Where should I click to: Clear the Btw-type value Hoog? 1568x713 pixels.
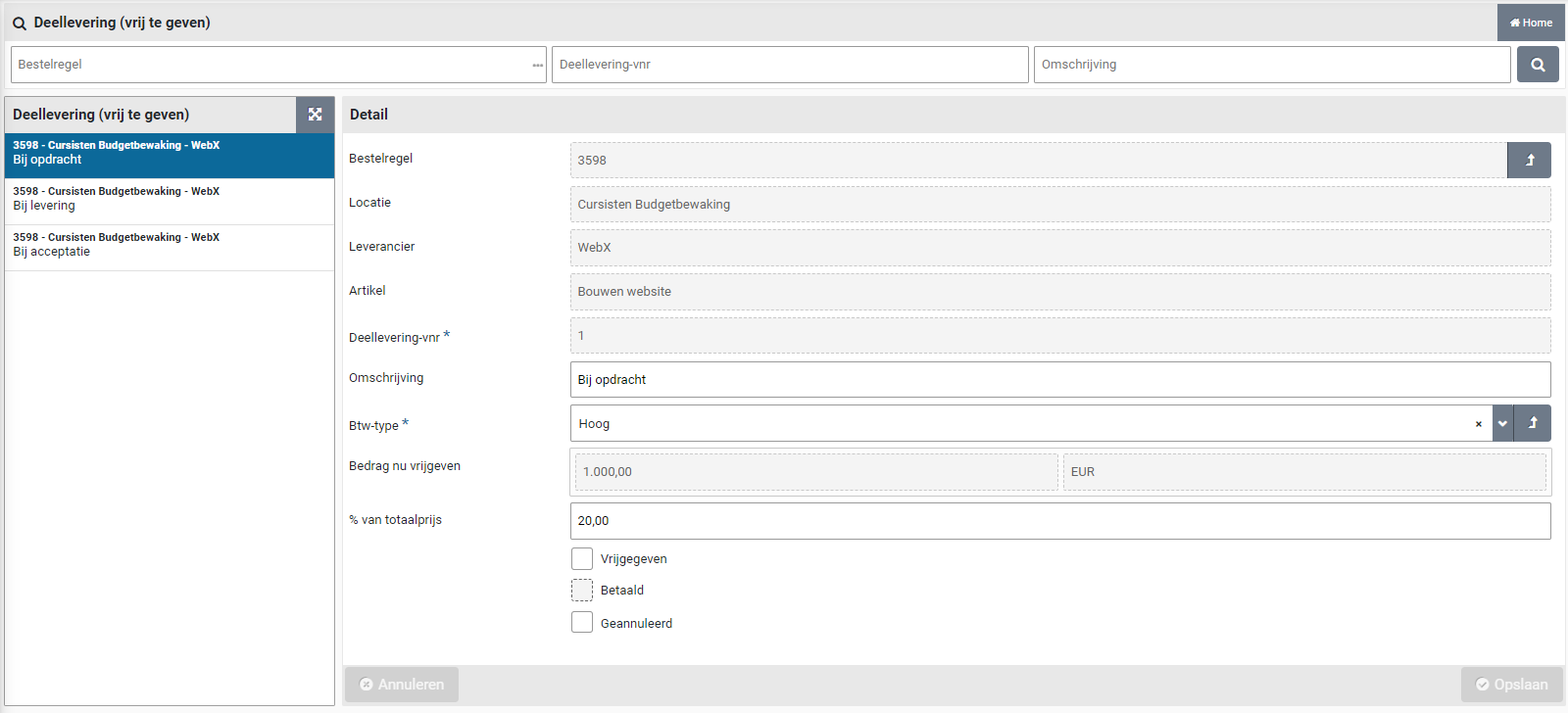[1478, 424]
